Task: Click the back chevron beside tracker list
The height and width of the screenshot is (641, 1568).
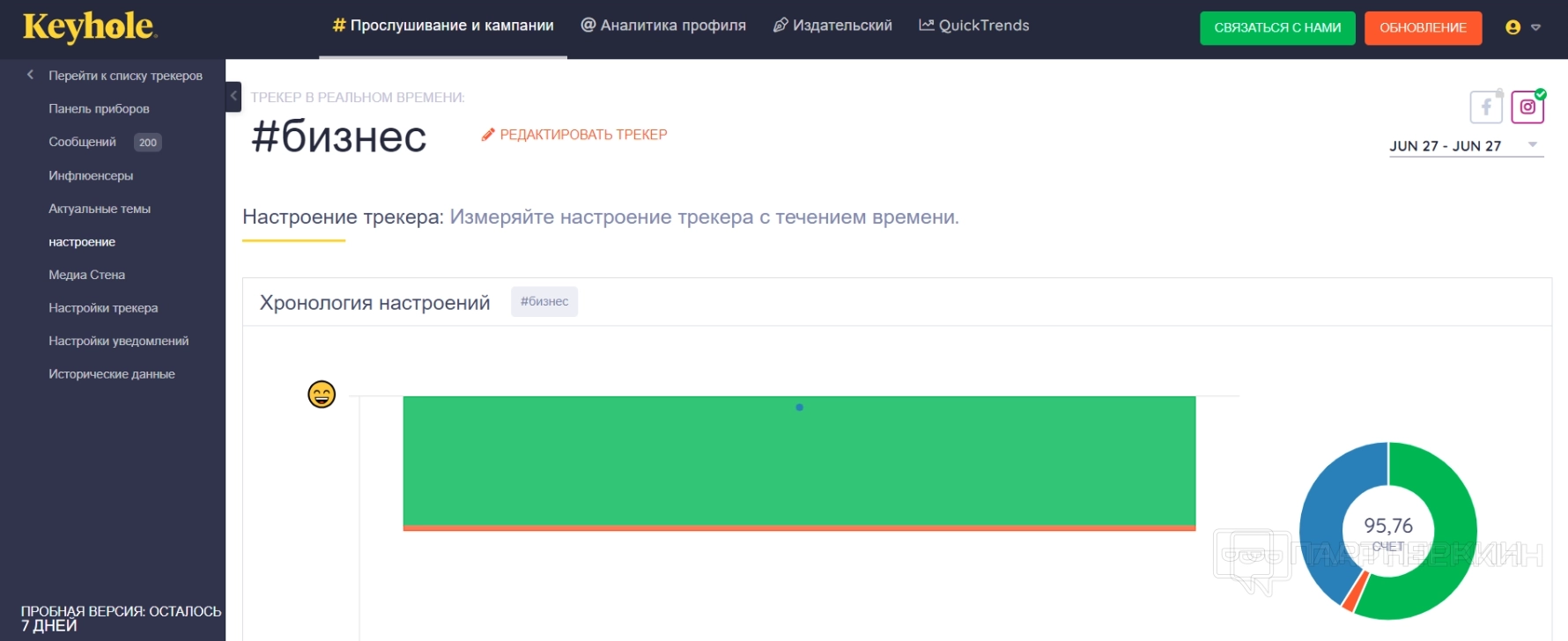Action: (31, 75)
